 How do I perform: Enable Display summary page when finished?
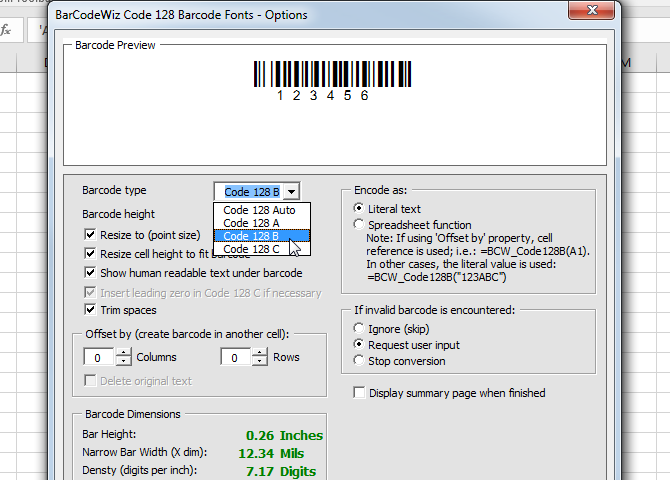[x=359, y=392]
